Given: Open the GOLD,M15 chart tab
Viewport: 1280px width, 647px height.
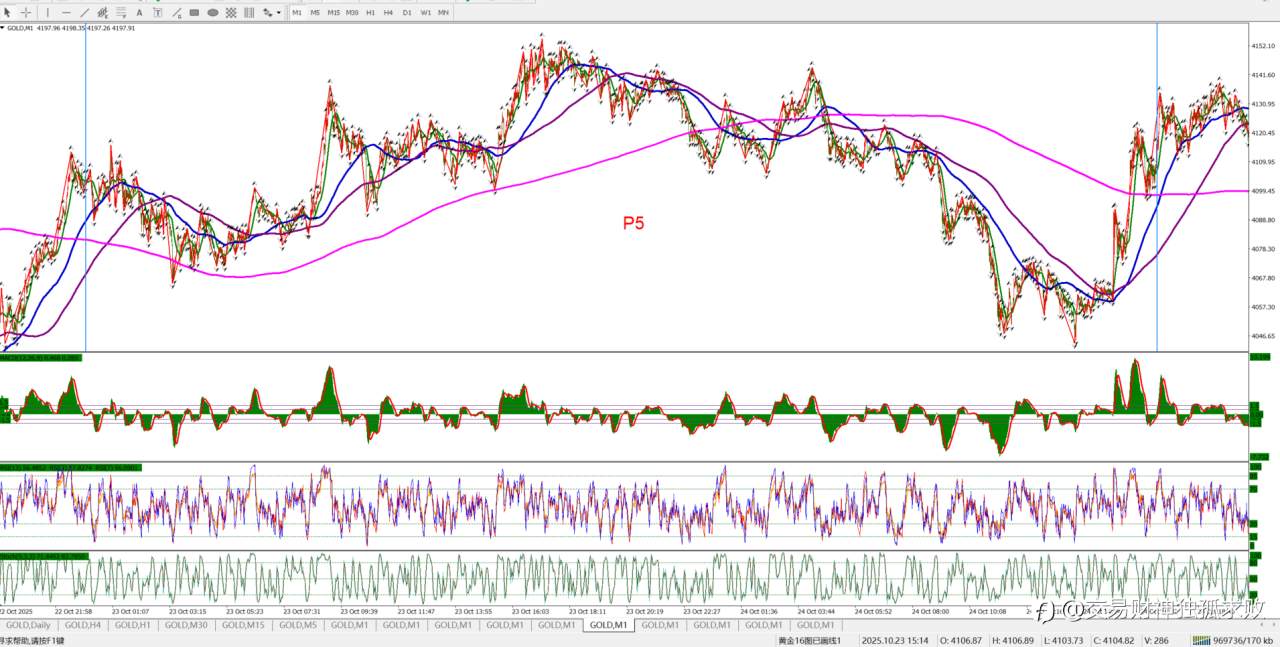Looking at the screenshot, I should click(x=243, y=625).
